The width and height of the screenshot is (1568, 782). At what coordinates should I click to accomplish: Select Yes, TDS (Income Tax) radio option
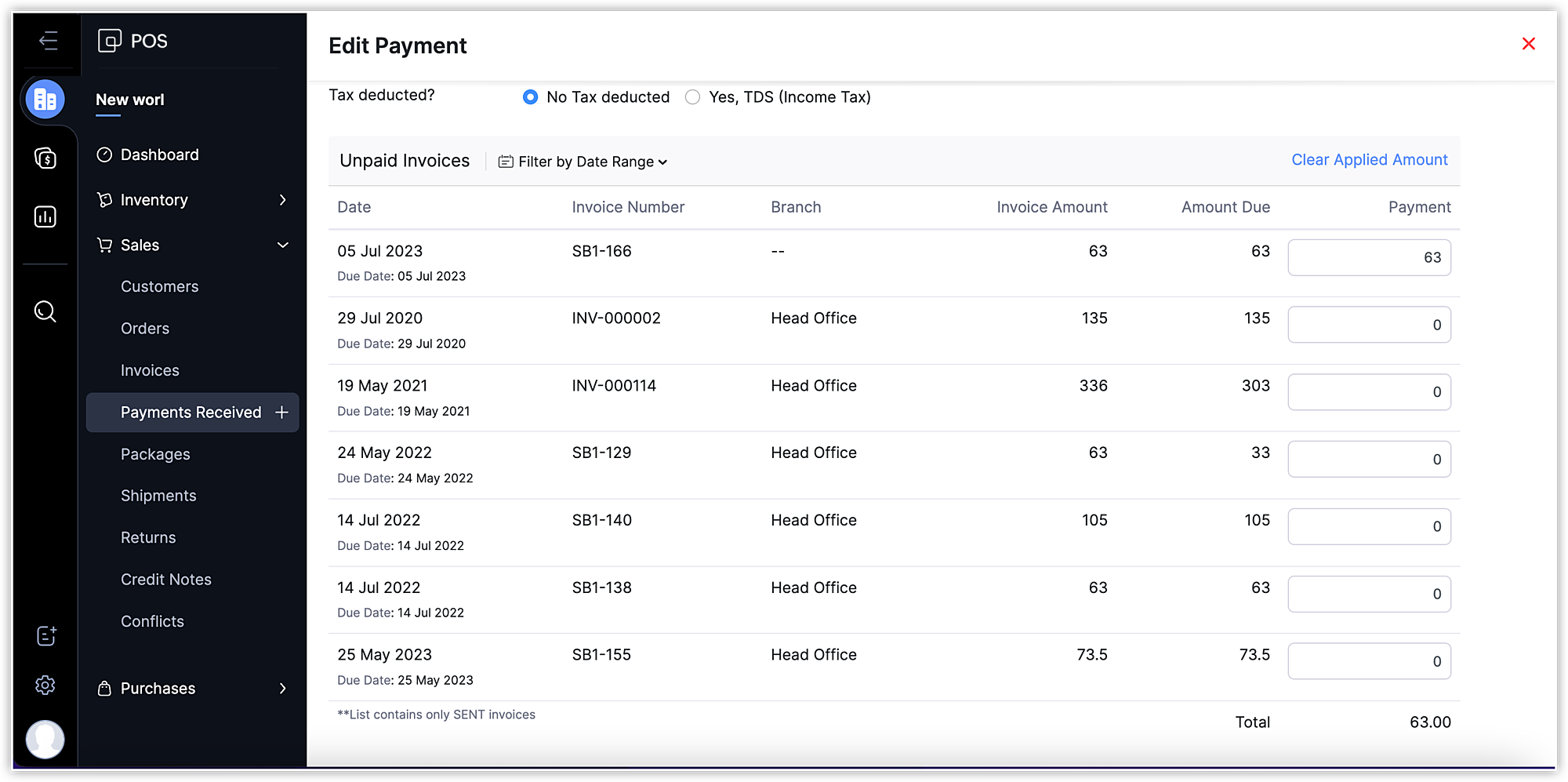(x=692, y=97)
